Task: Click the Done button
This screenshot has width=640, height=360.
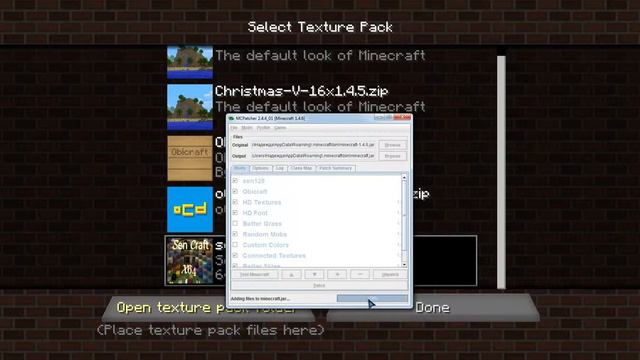Action: click(433, 308)
